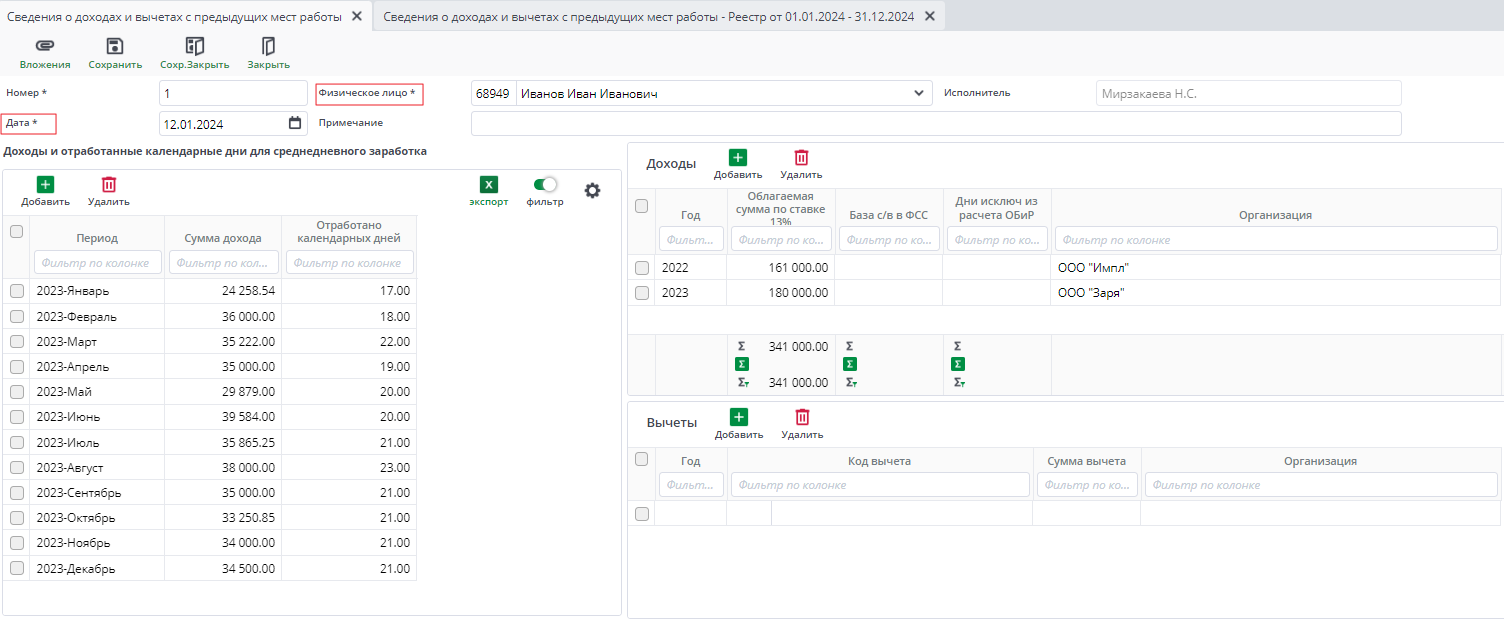1504x628 pixels.
Task: Switch to the Реестр от 01.01.2024 tab
Action: [x=649, y=16]
